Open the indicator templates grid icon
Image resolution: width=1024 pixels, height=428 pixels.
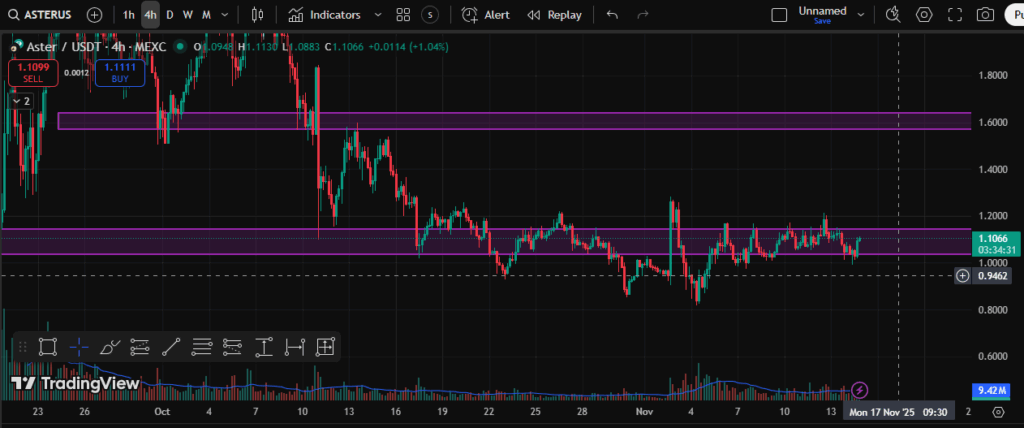[402, 15]
